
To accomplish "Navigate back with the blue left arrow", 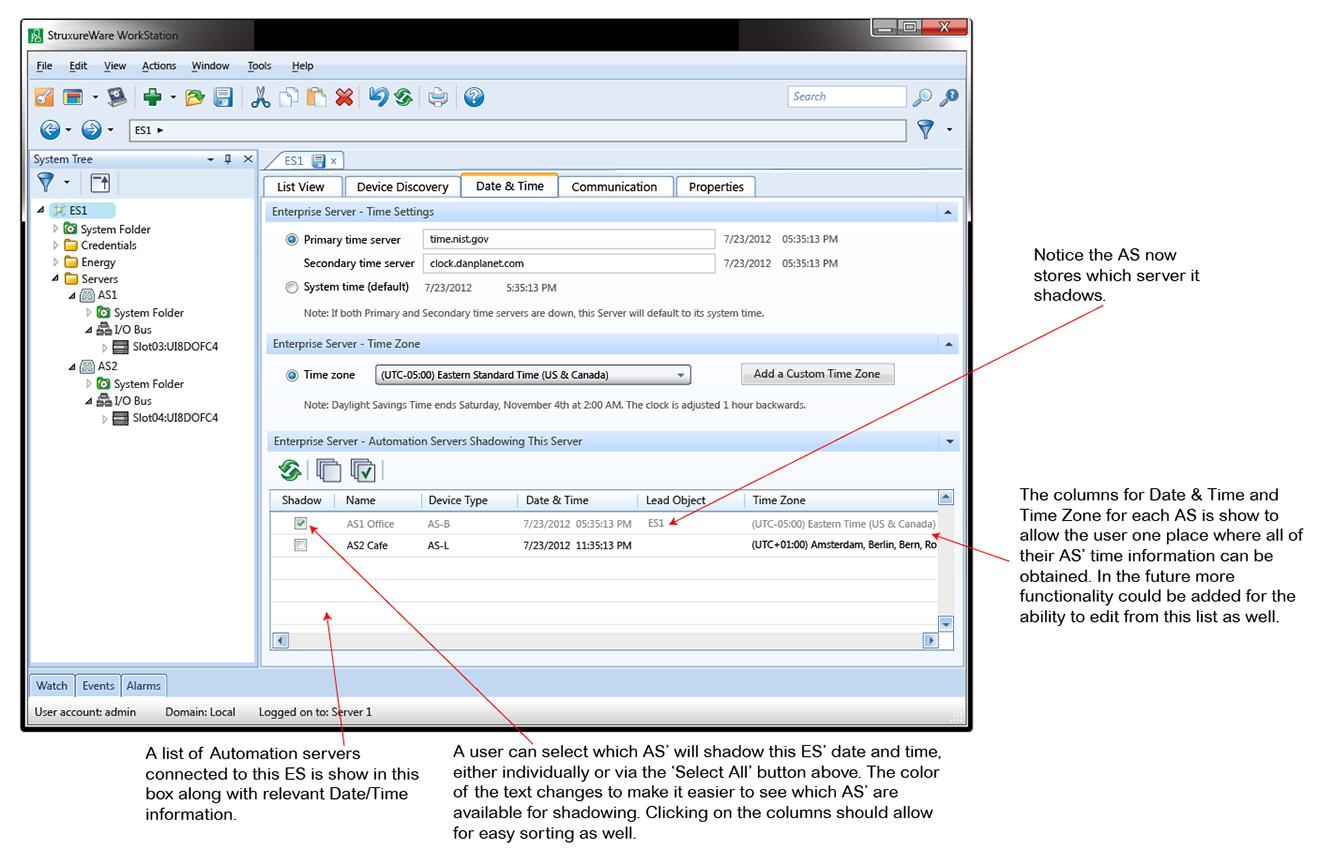I will (x=50, y=130).
